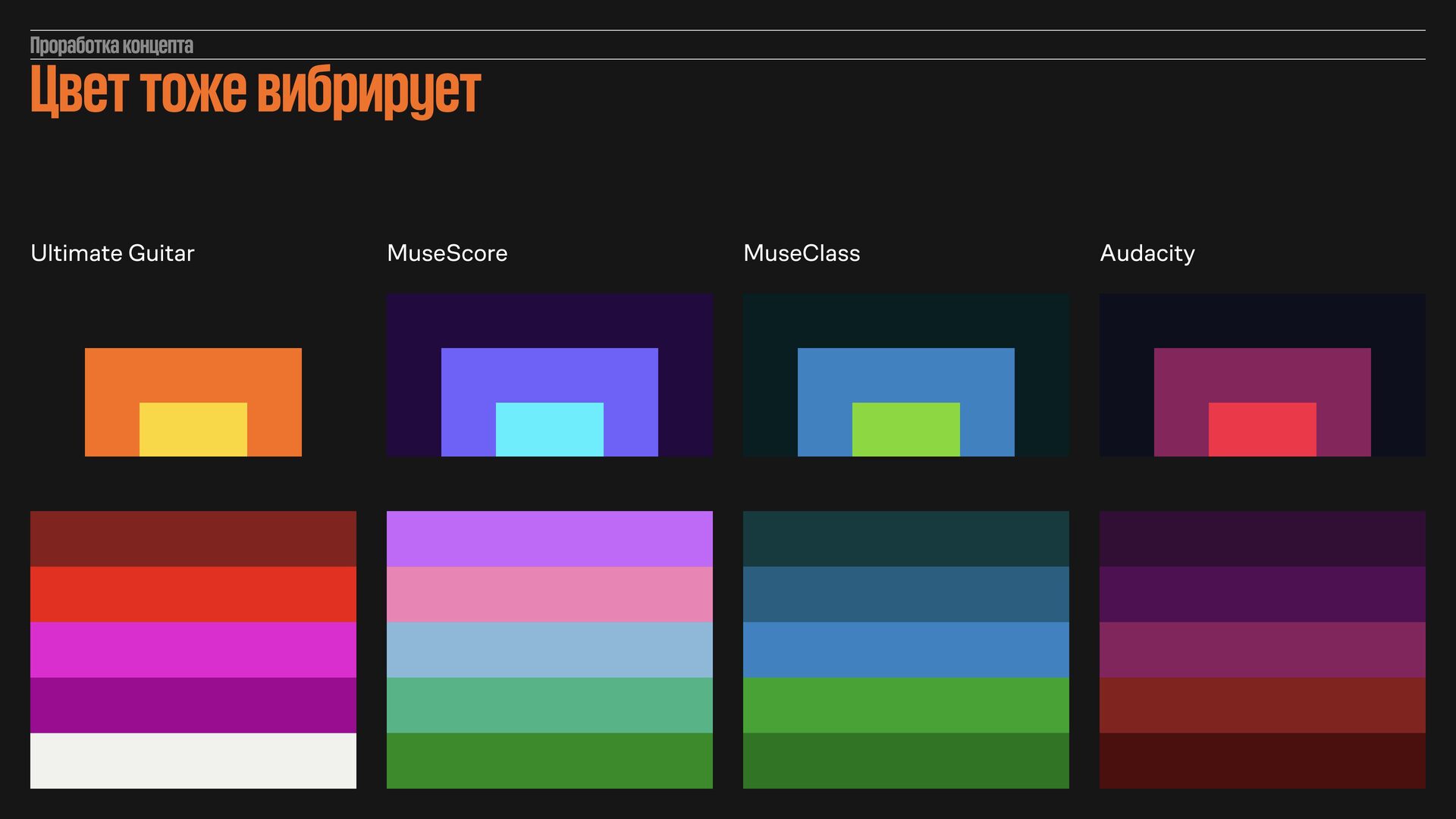Select the cyan square under MuseScore

coord(549,429)
